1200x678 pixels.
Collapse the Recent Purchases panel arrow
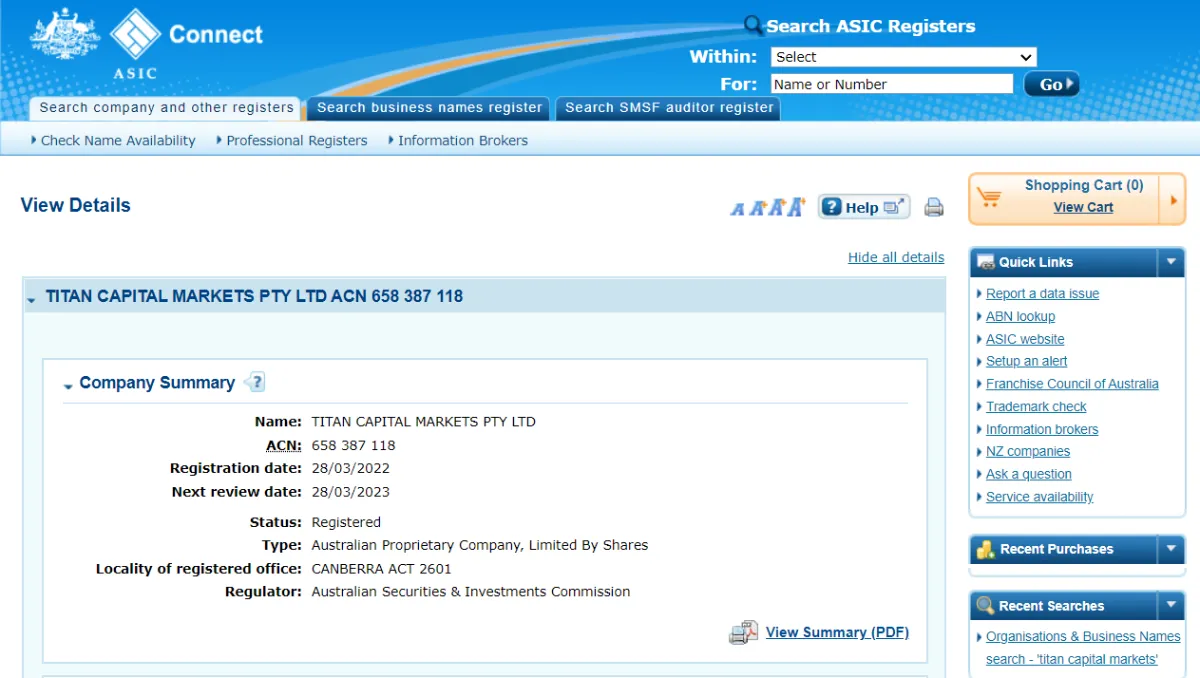(x=1171, y=549)
